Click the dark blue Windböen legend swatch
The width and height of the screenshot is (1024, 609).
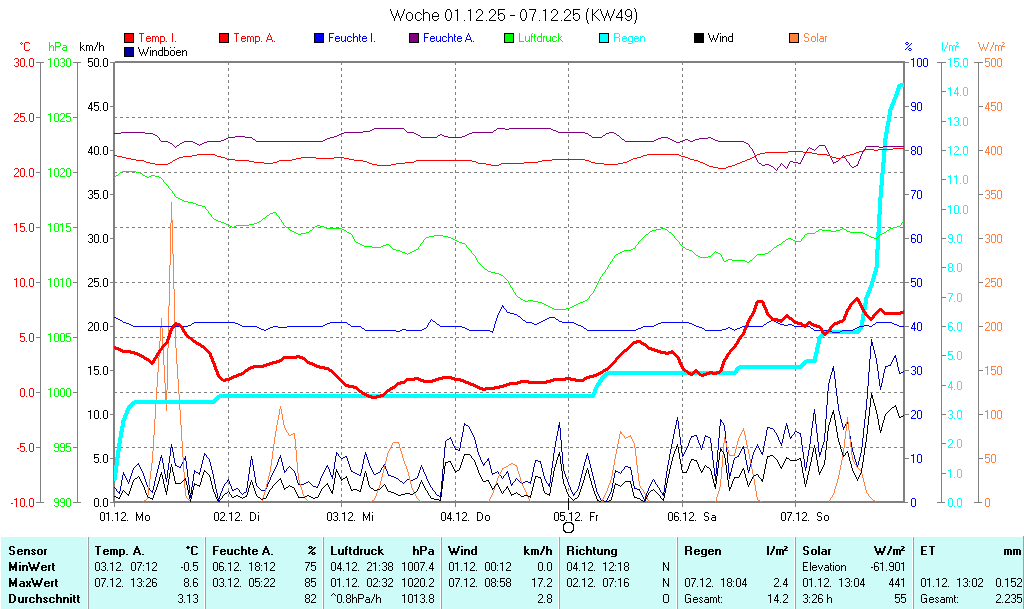[129, 51]
